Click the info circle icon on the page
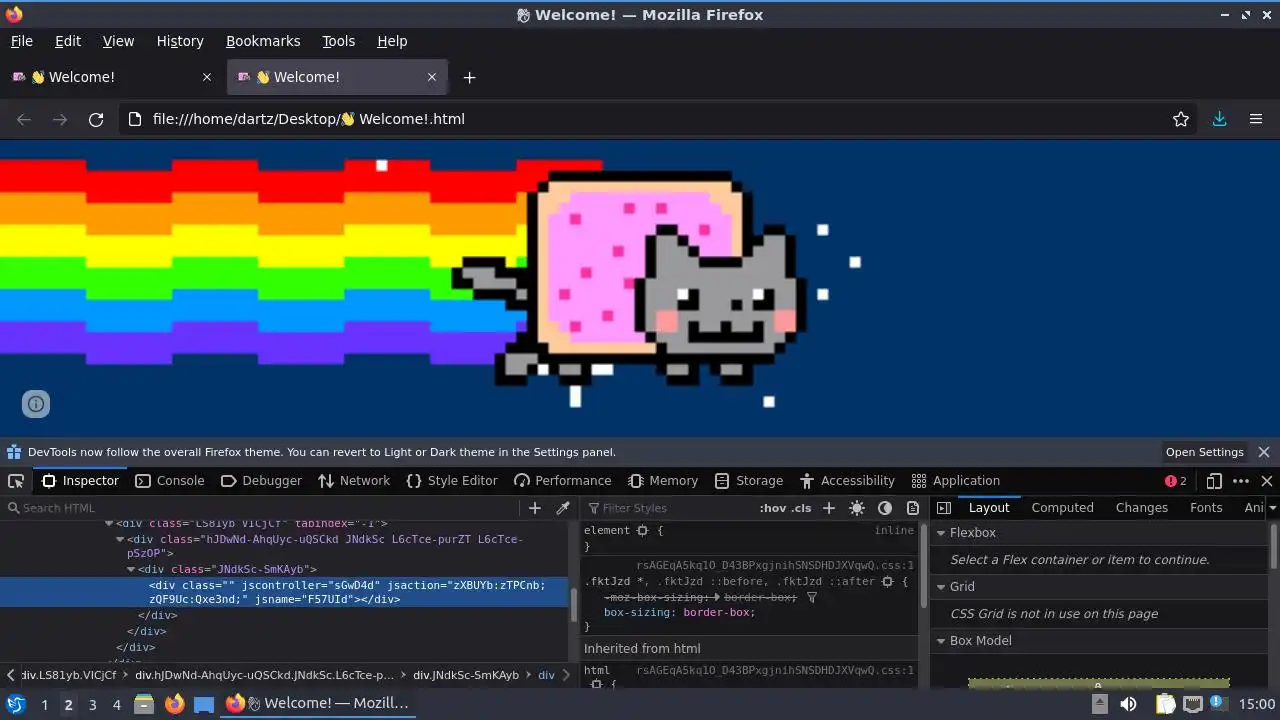This screenshot has width=1280, height=720. point(36,404)
